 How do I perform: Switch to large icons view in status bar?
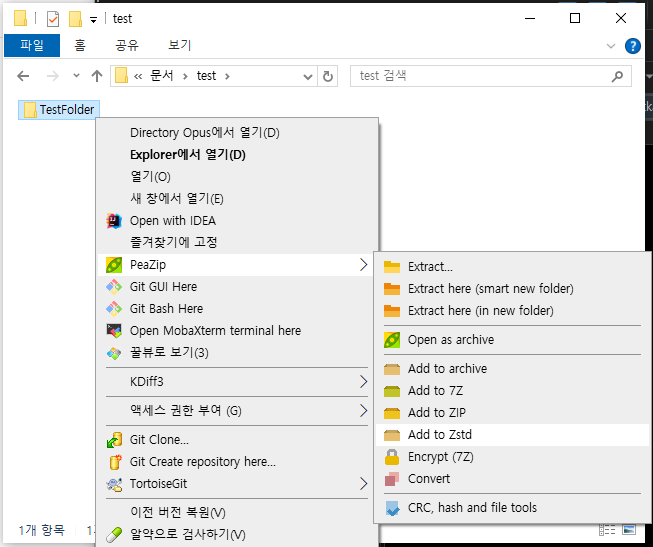pyautogui.click(x=629, y=530)
